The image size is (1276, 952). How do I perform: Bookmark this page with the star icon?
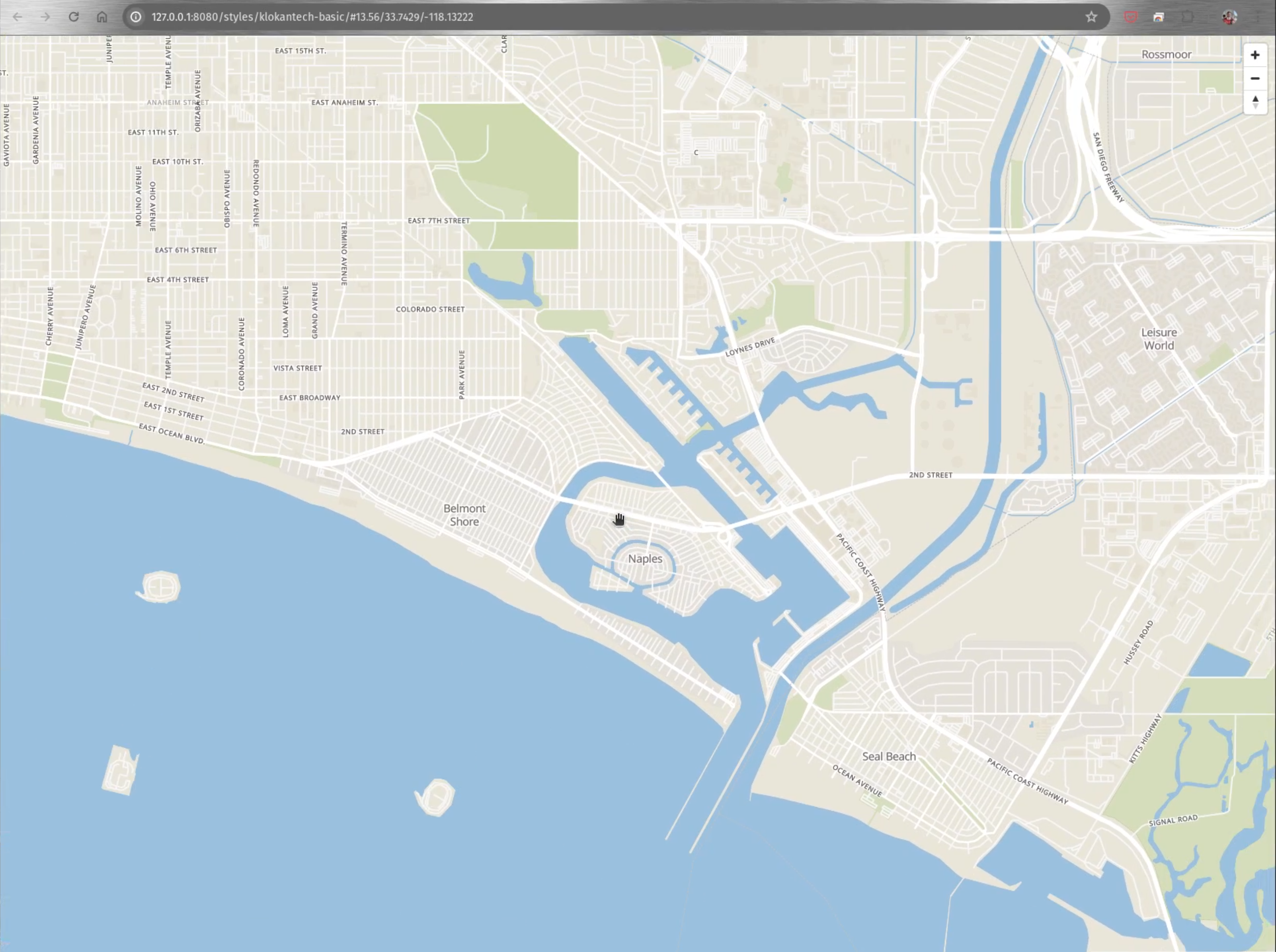pyautogui.click(x=1091, y=17)
